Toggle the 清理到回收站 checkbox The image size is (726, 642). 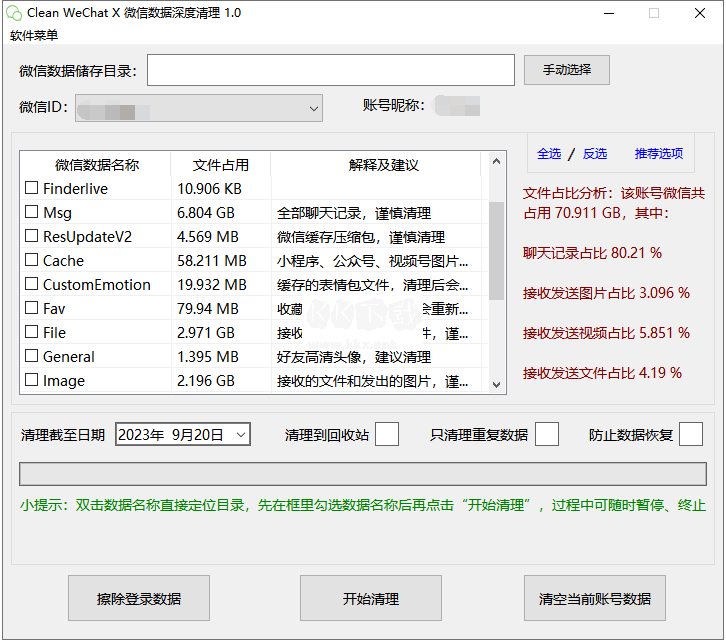tap(387, 434)
